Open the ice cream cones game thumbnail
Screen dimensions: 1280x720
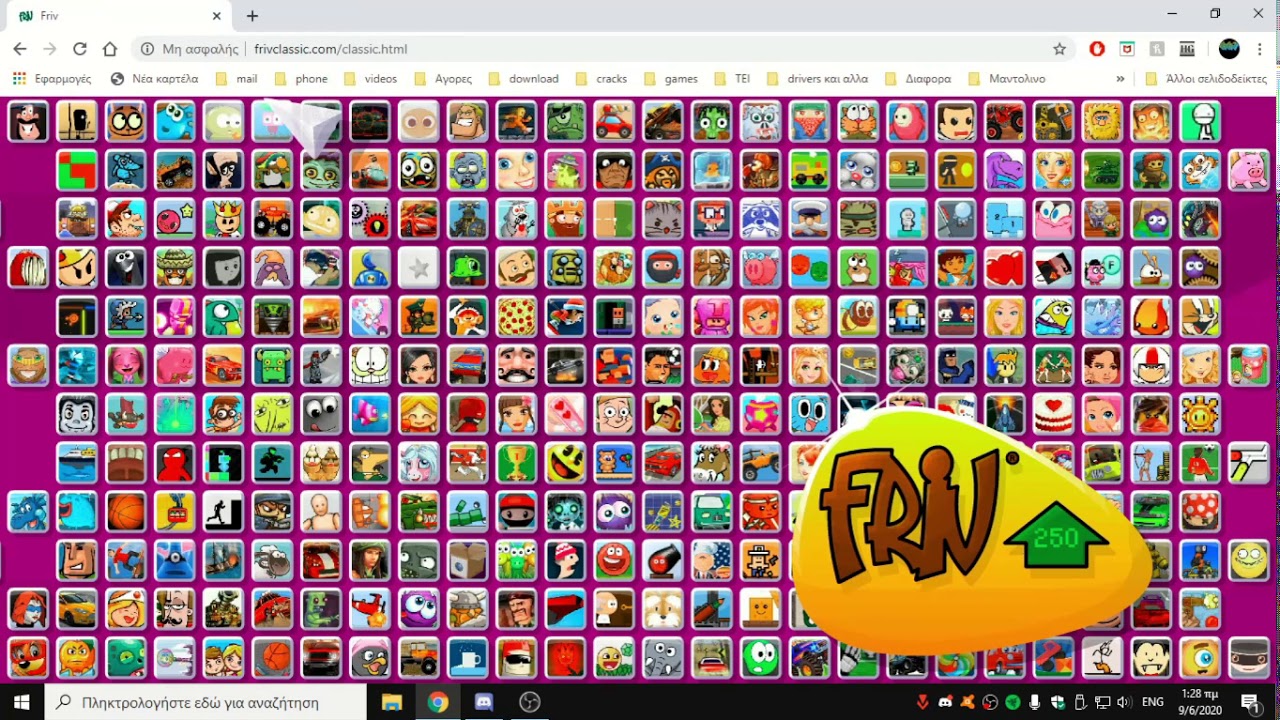click(x=321, y=463)
